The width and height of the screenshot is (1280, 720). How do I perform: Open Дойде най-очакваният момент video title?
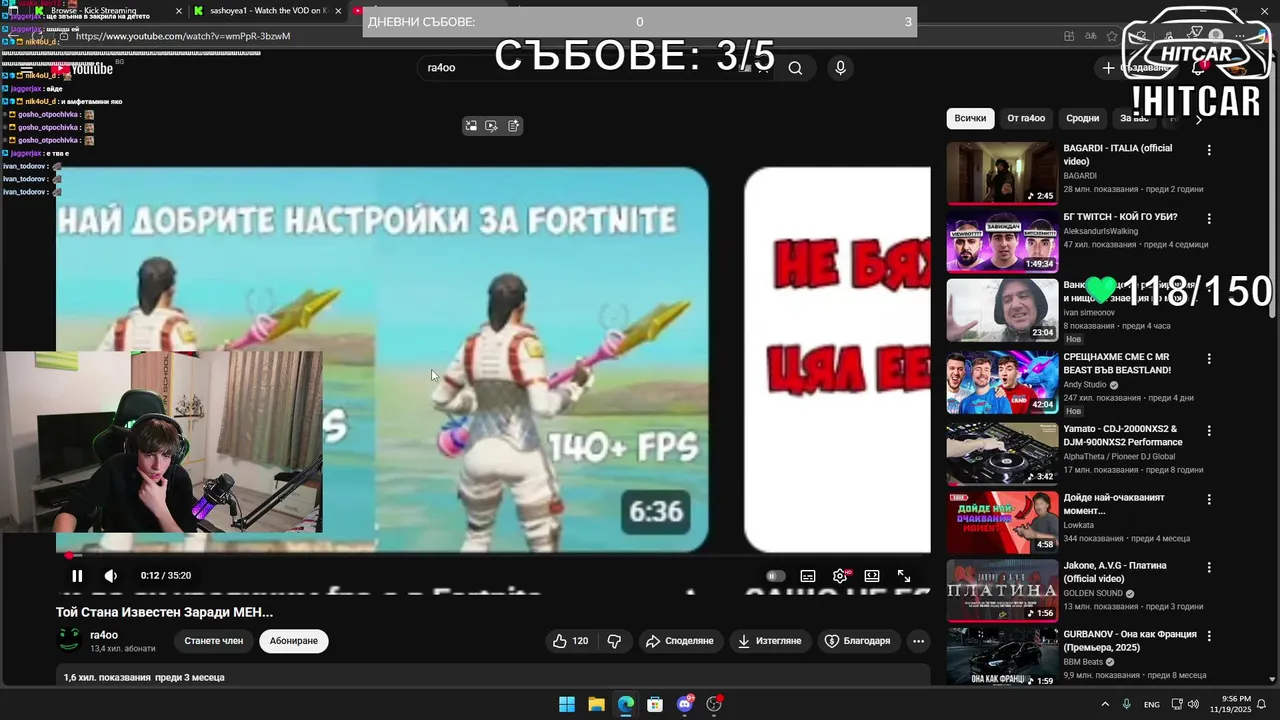point(1114,504)
